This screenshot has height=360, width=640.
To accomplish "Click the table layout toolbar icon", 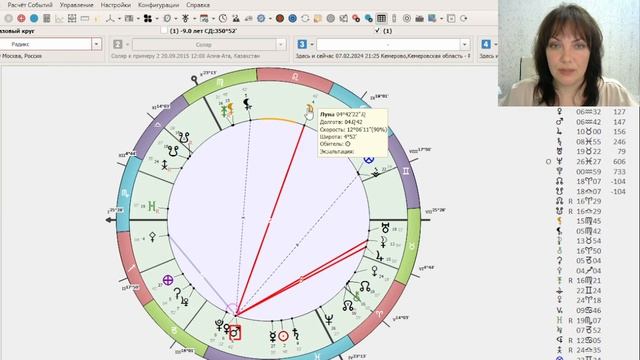I will [129, 18].
